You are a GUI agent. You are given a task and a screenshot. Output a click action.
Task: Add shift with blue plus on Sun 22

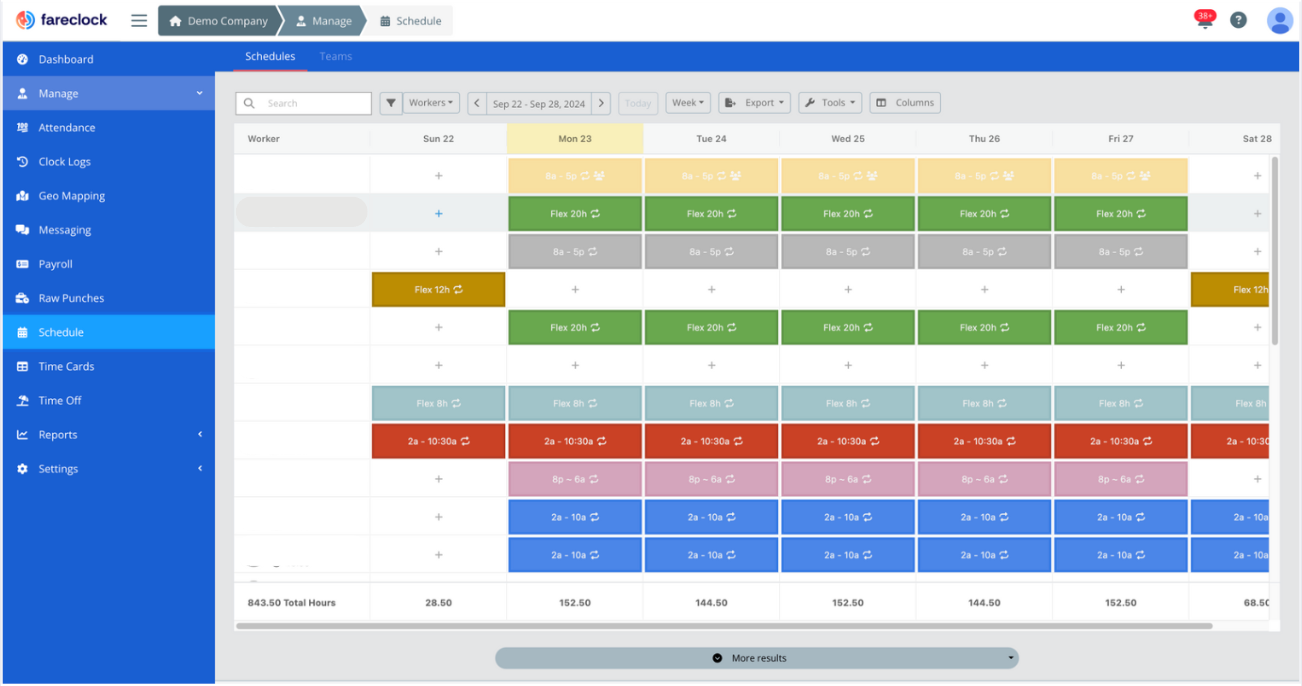(438, 214)
